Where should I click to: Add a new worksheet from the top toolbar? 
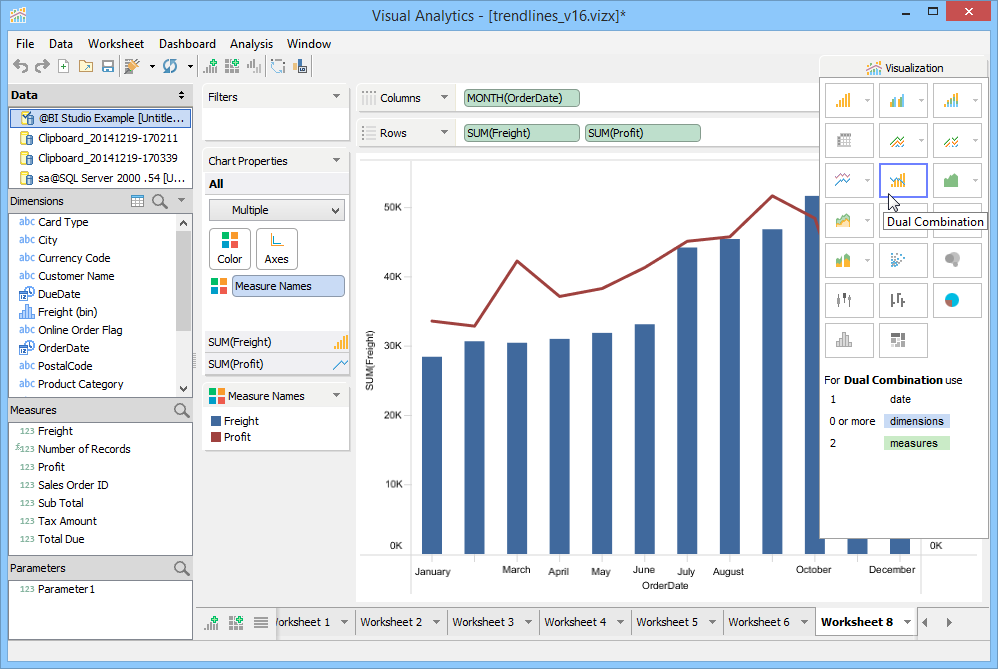coord(210,66)
